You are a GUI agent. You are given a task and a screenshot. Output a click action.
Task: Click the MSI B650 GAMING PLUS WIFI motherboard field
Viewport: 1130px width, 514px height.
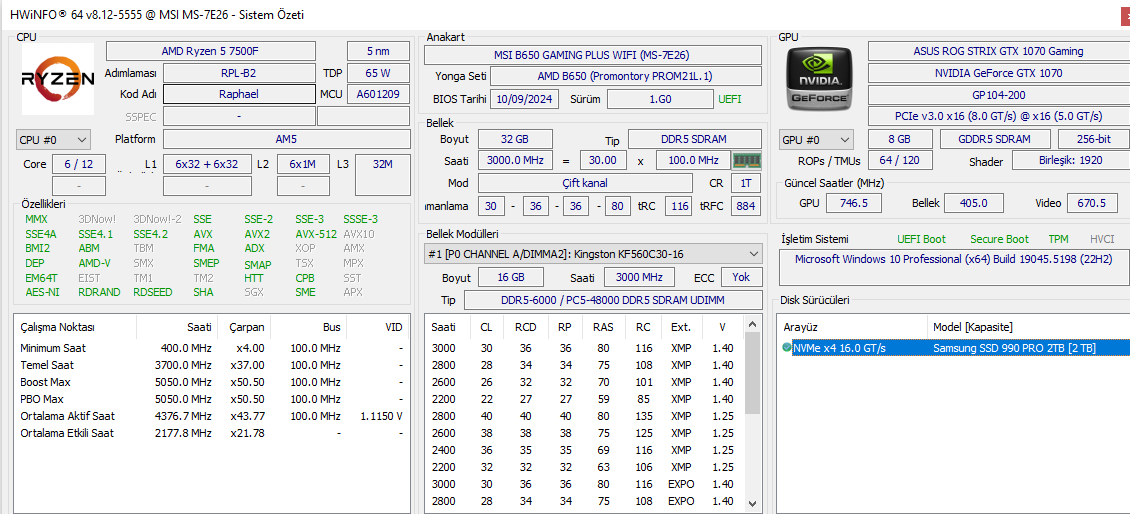click(x=591, y=55)
